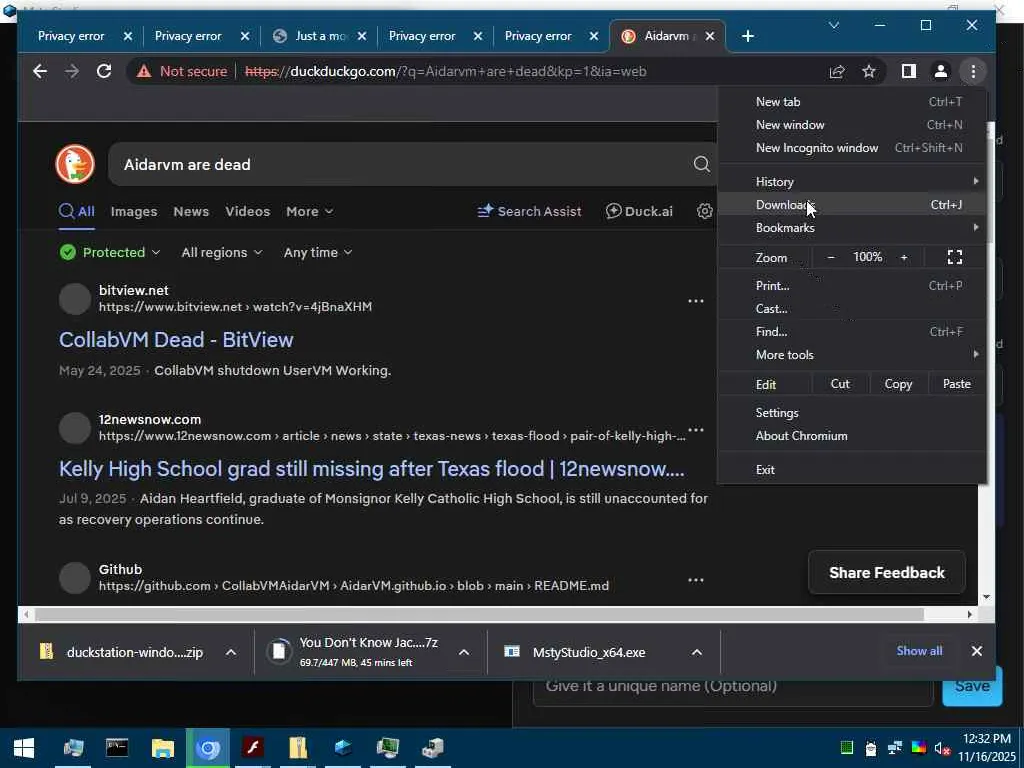The image size is (1024, 768).
Task: Expand the History submenu
Action: [x=852, y=182]
